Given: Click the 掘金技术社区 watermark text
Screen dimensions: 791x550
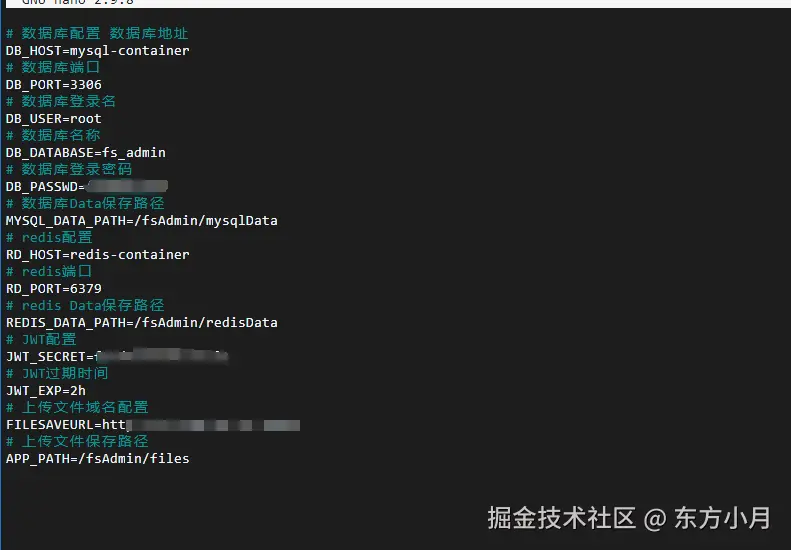Looking at the screenshot, I should click(562, 517).
